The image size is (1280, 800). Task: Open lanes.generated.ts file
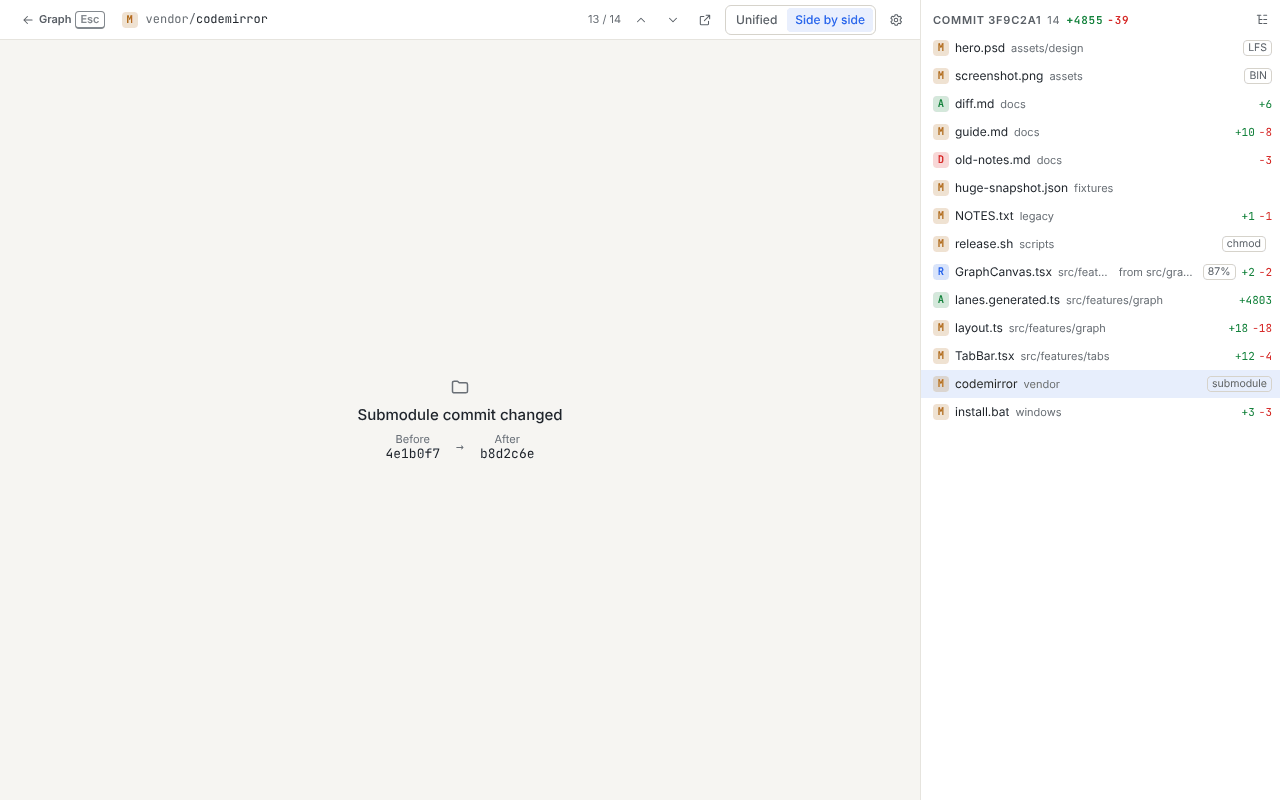pos(1100,300)
